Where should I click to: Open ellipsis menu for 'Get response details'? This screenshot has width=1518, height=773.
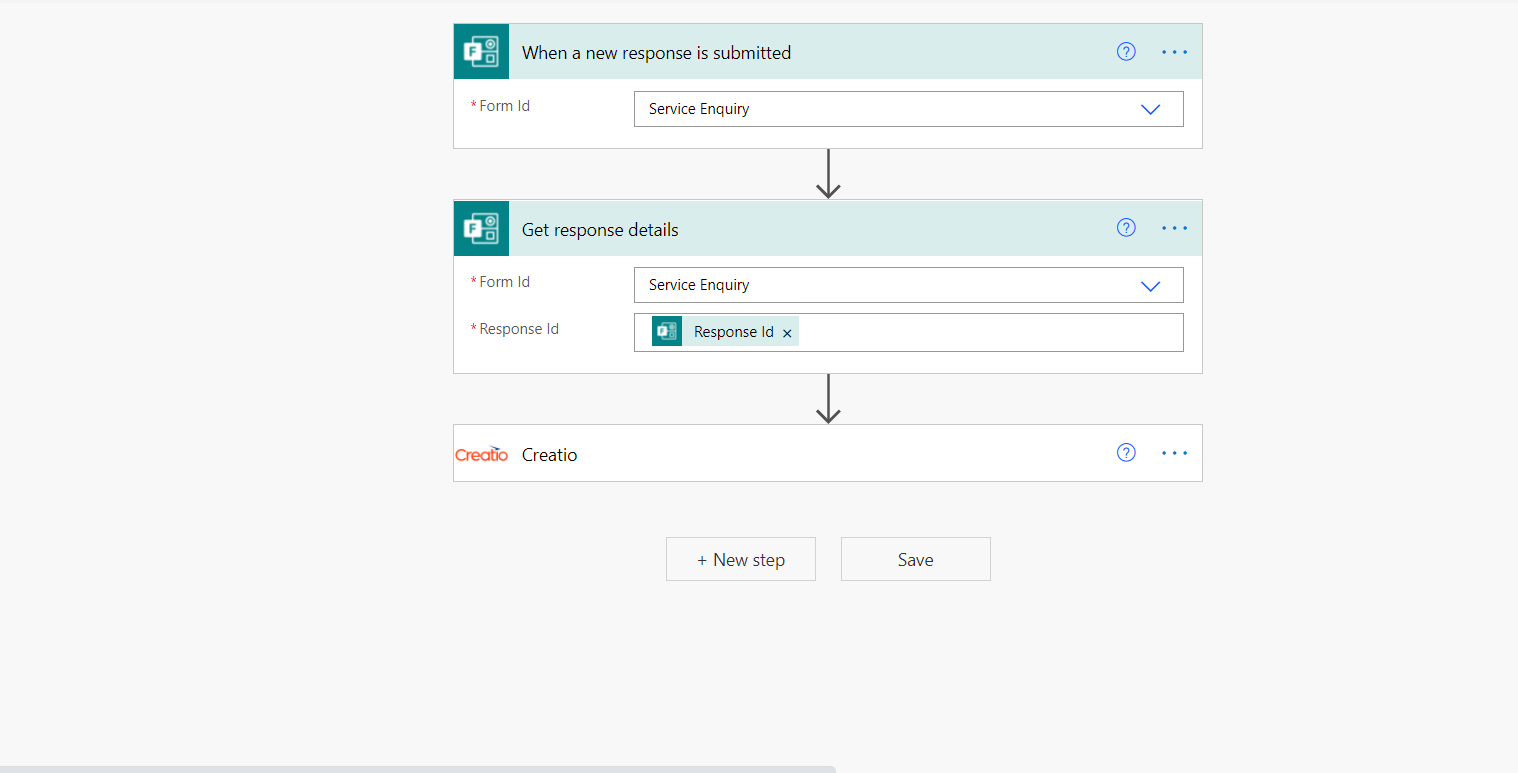tap(1174, 228)
